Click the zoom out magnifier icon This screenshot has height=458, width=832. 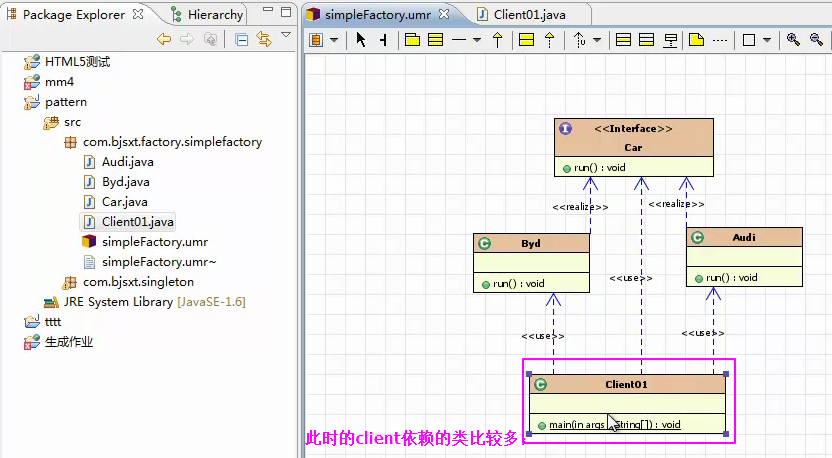click(815, 40)
